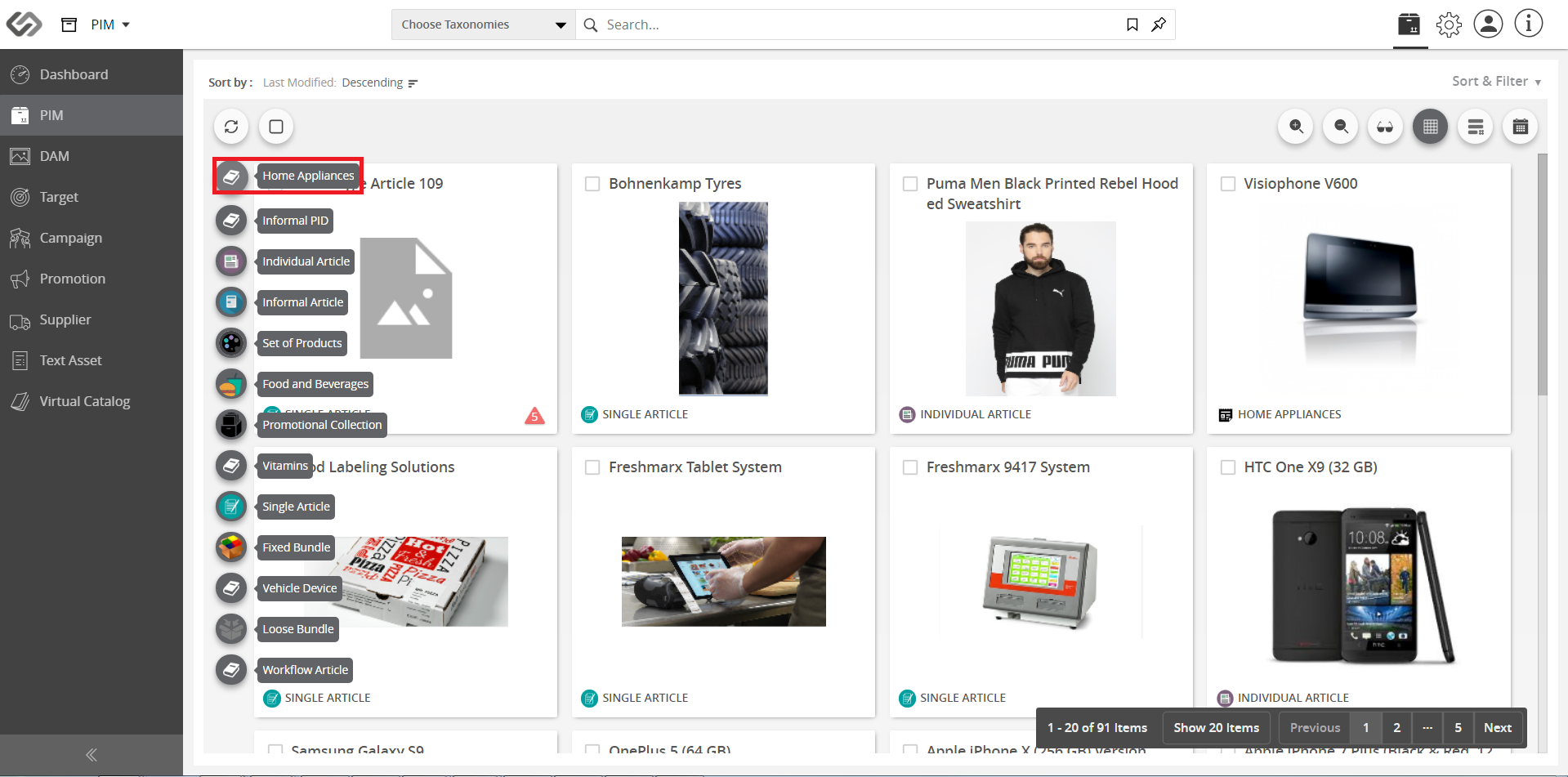Click the Vehicle Device type icon
Screen dimensions: 1568x777
point(231,588)
